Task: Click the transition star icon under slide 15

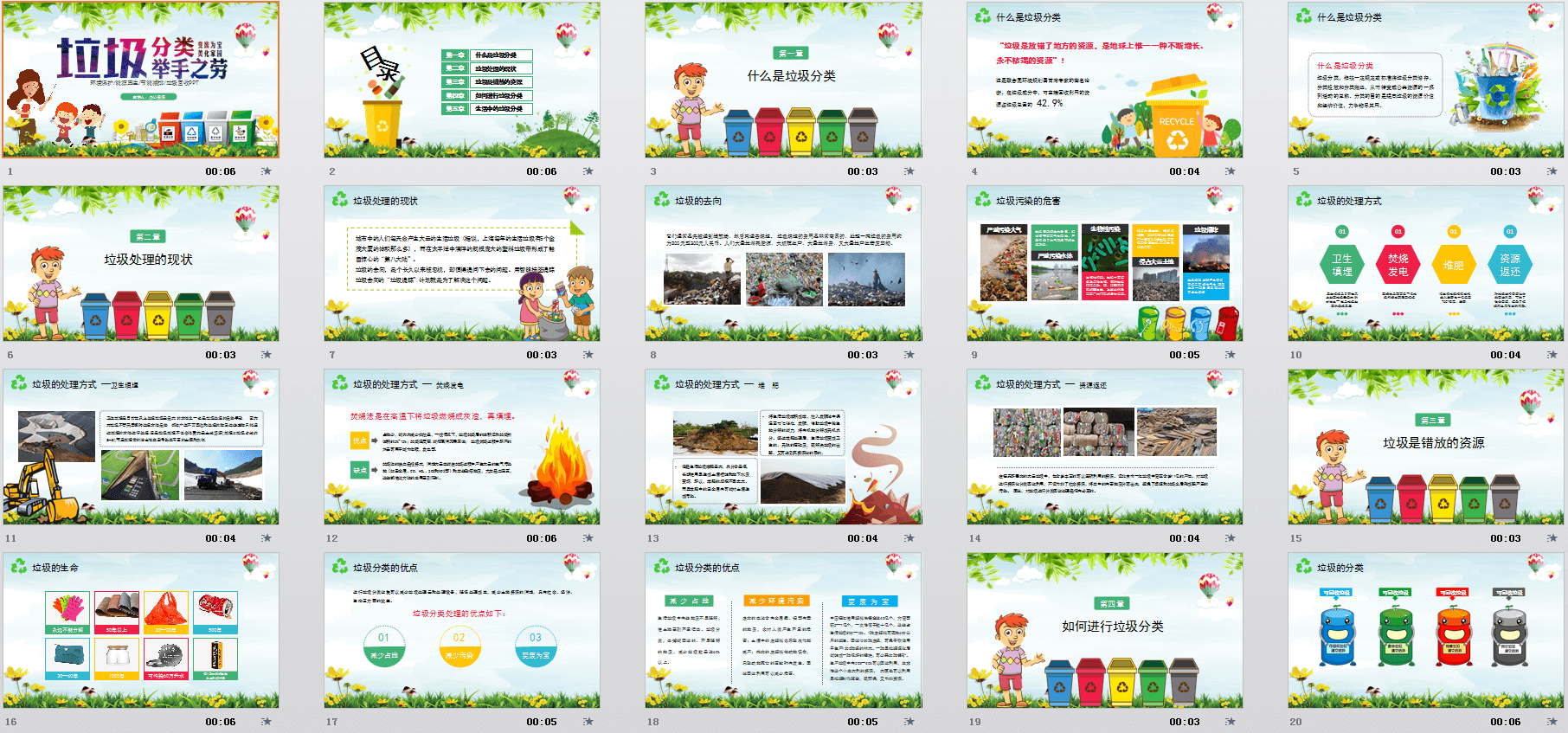Action: pyautogui.click(x=1552, y=538)
